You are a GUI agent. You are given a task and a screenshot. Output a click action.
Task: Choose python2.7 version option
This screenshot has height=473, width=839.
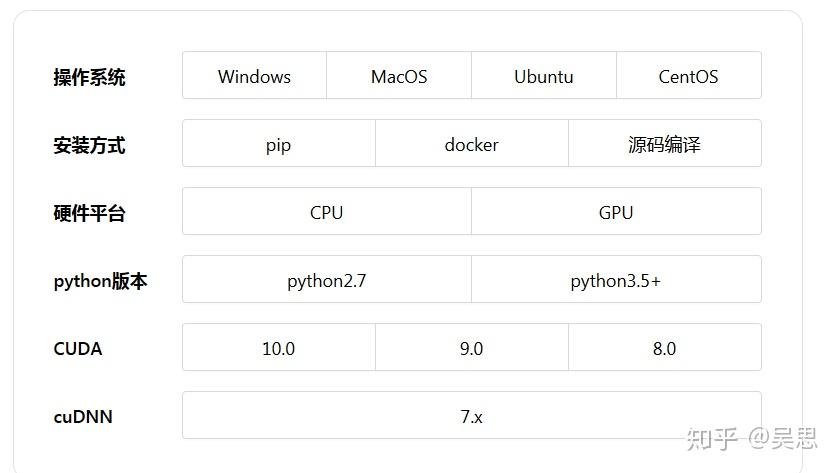tap(326, 280)
